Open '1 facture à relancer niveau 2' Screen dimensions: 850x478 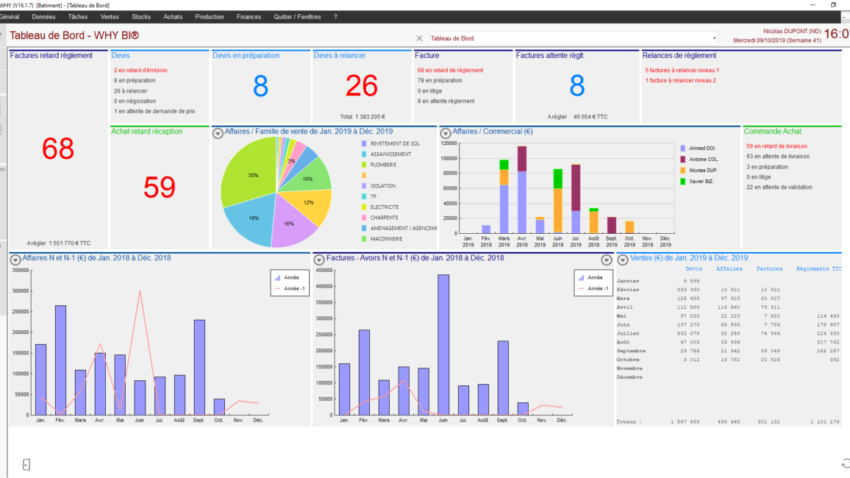[x=680, y=80]
